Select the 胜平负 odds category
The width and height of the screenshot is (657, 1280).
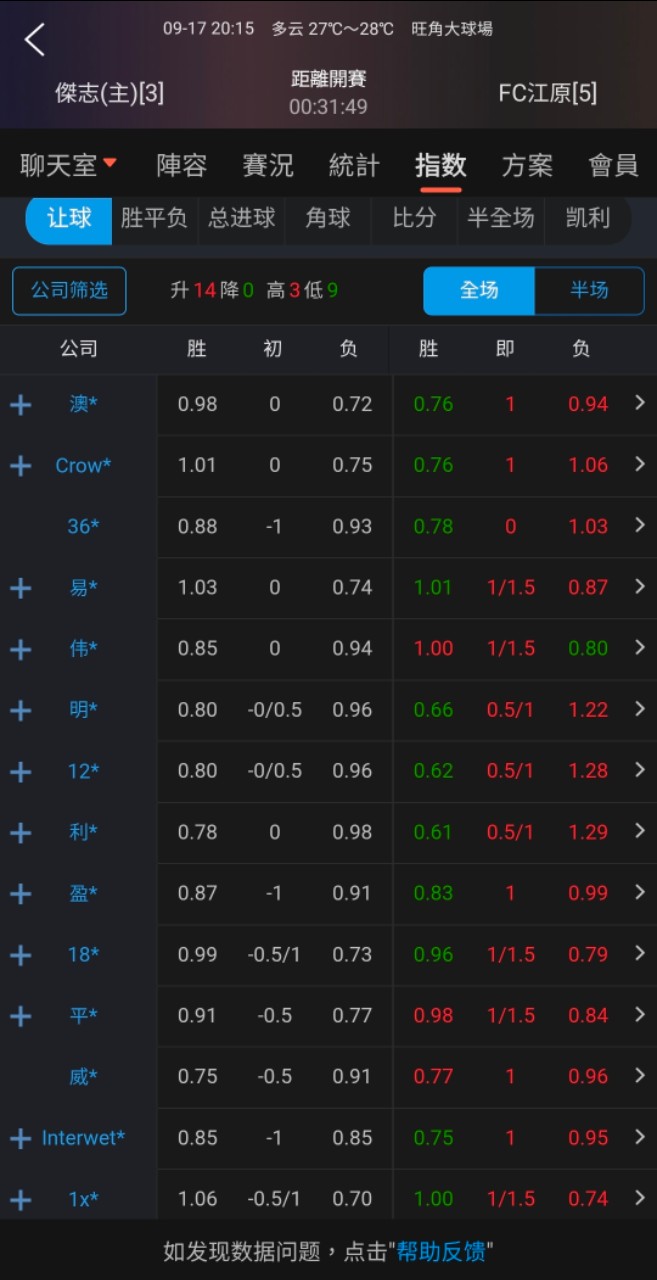point(154,218)
